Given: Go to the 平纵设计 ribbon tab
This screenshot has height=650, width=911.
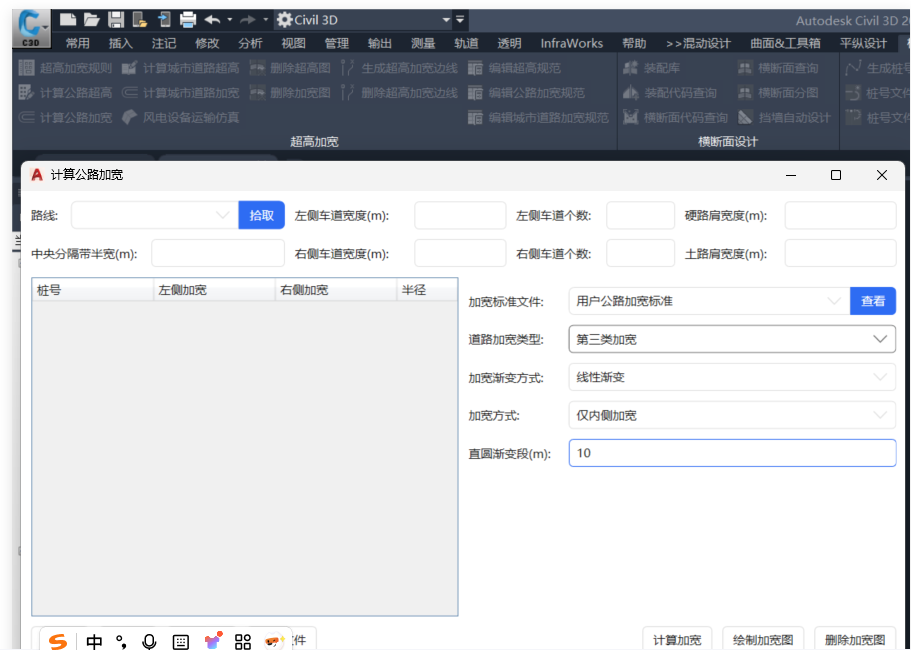Looking at the screenshot, I should tap(863, 44).
